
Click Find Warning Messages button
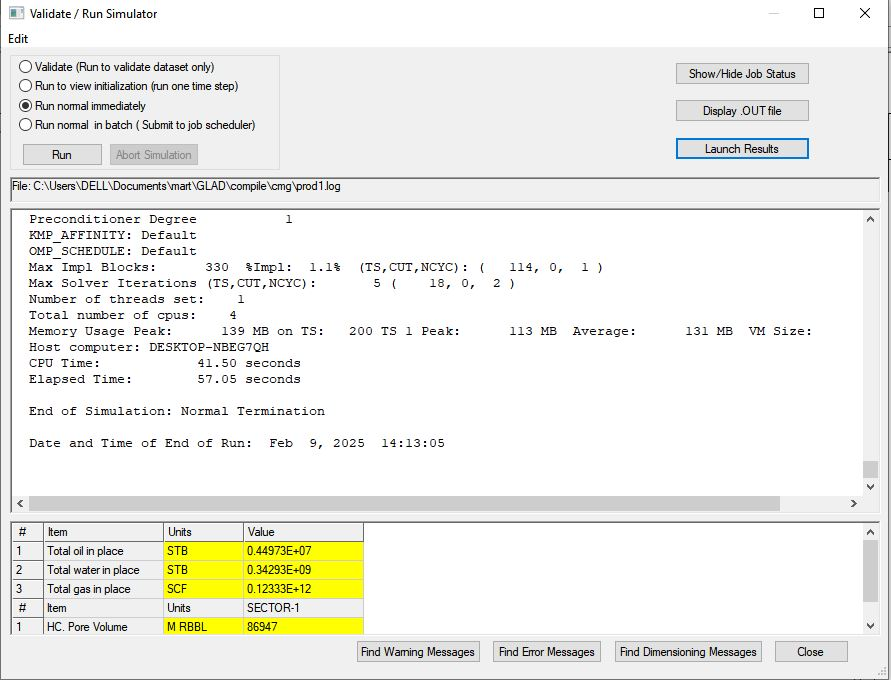418,652
